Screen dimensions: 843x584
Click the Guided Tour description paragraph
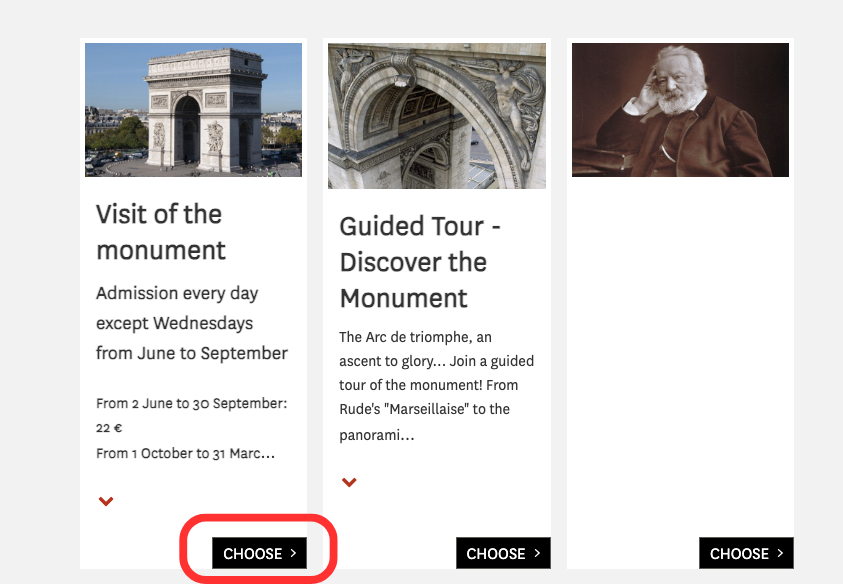click(436, 385)
